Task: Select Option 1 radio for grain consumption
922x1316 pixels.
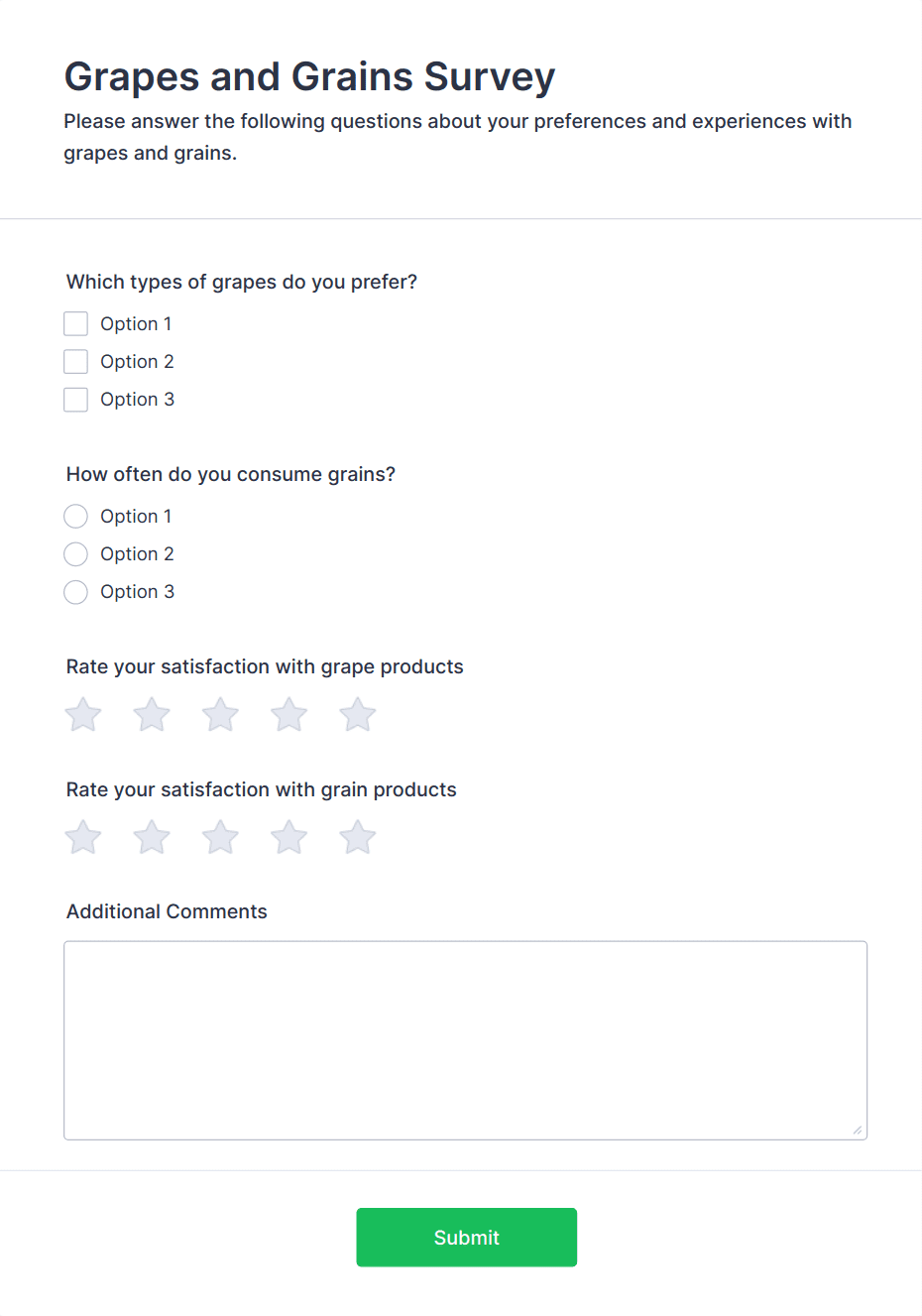Action: [x=76, y=517]
